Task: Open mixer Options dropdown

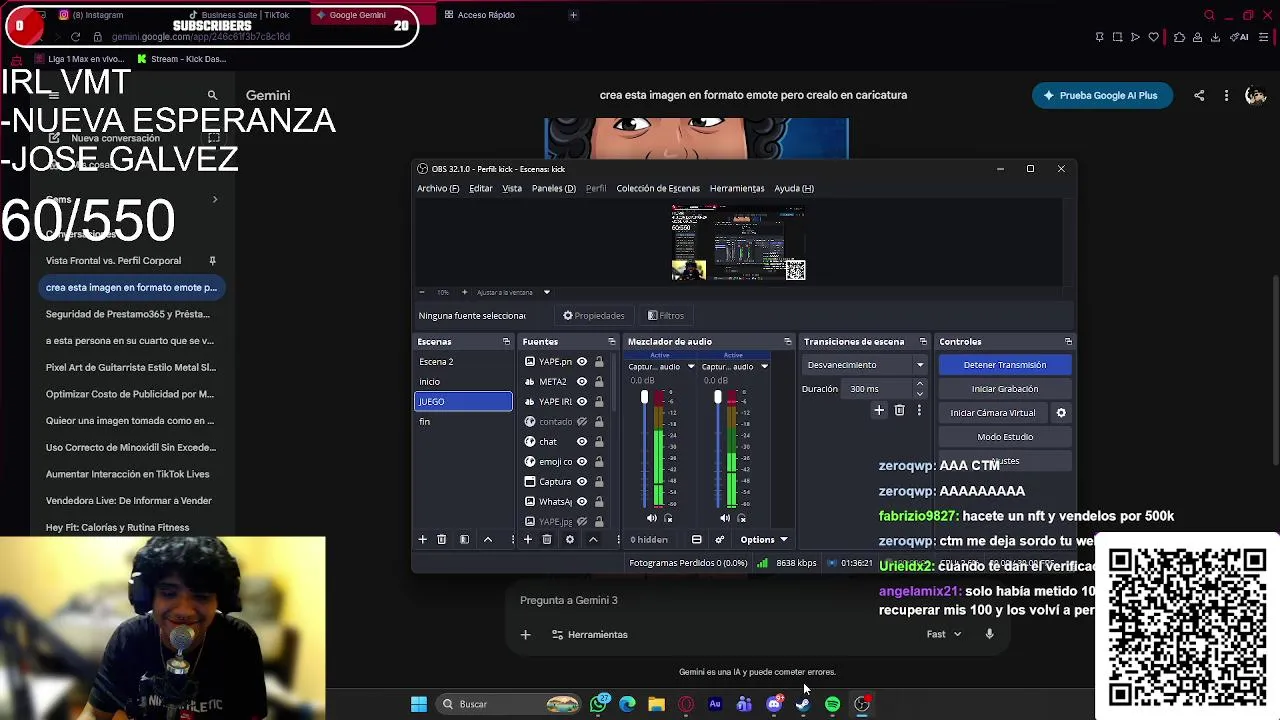Action: (764, 540)
